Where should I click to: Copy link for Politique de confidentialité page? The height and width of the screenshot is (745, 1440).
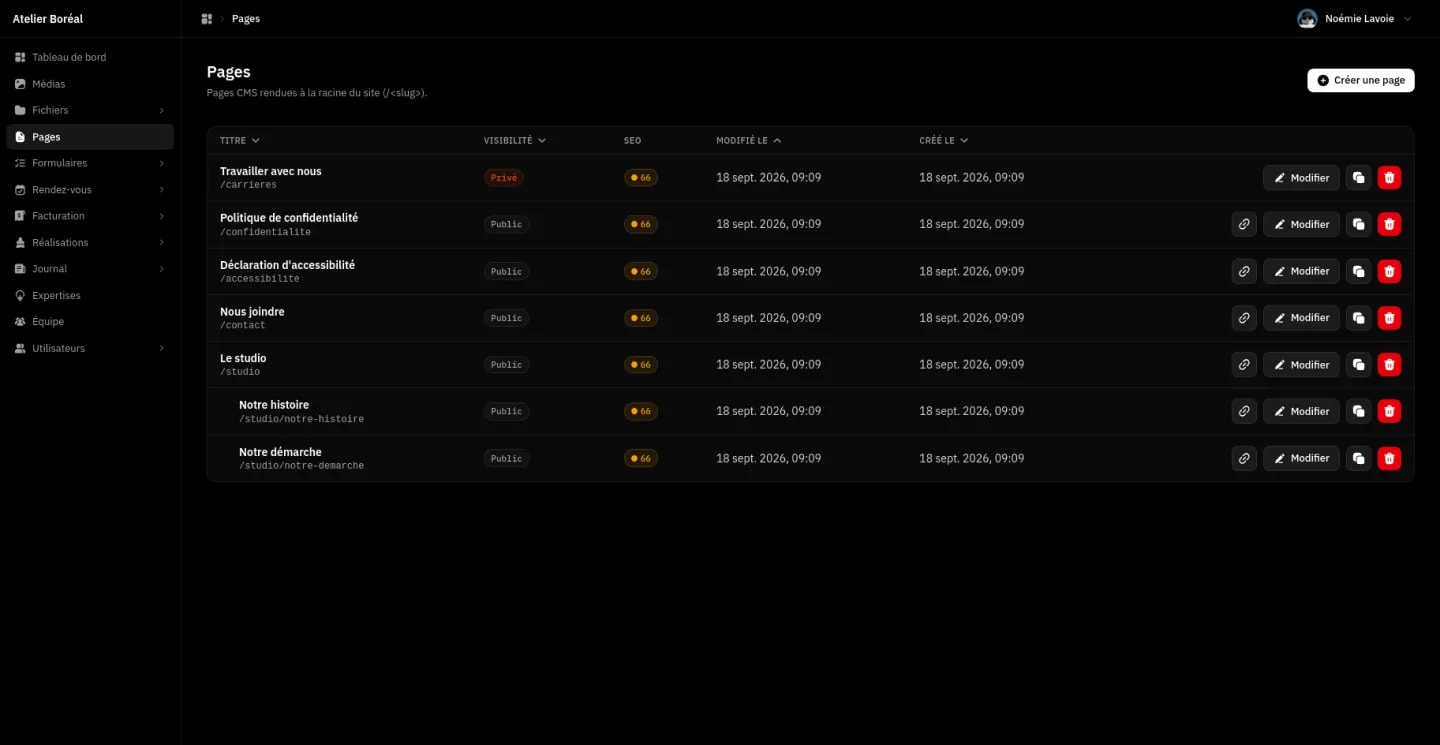pos(1244,224)
